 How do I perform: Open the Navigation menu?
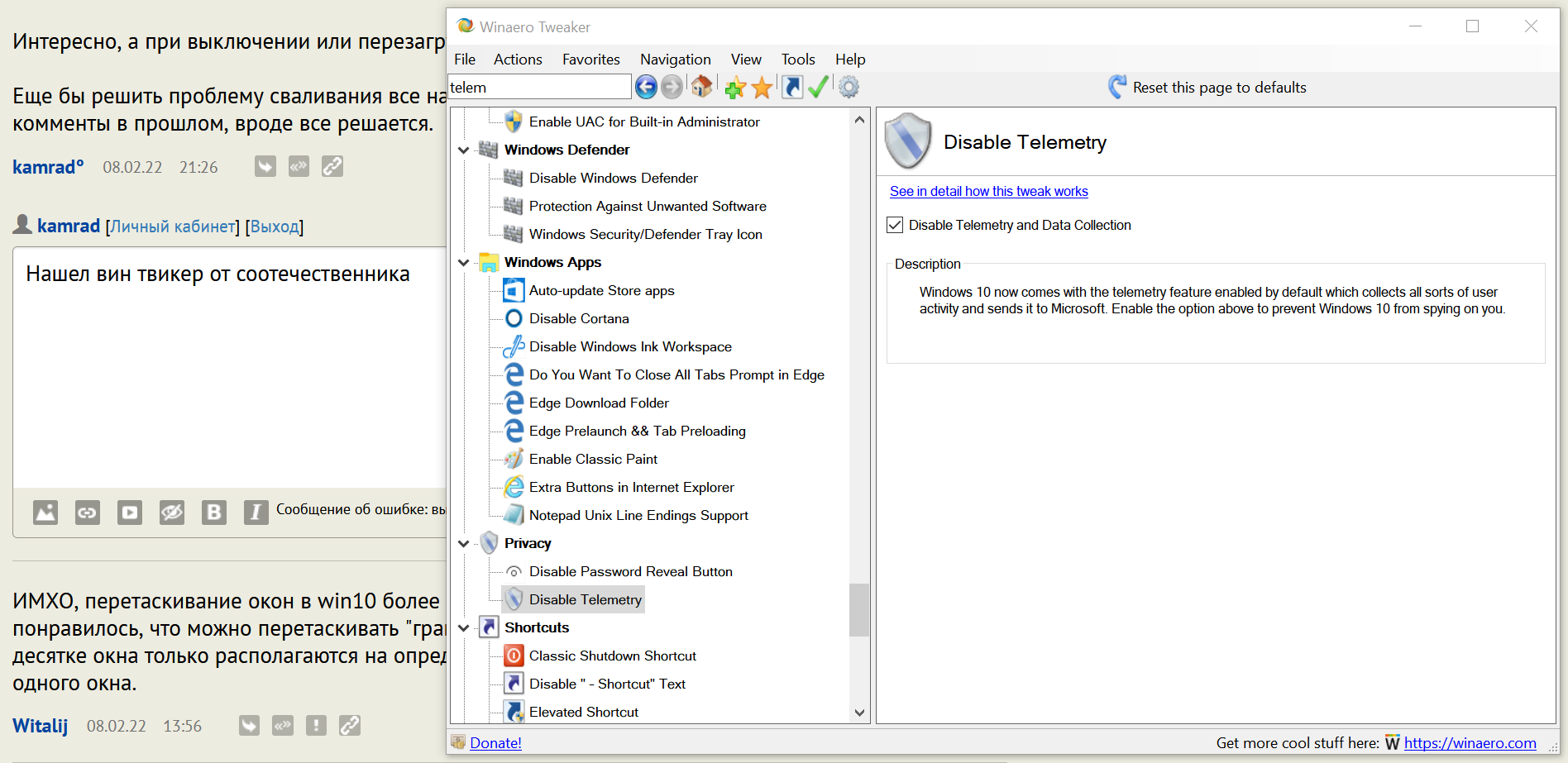point(675,60)
